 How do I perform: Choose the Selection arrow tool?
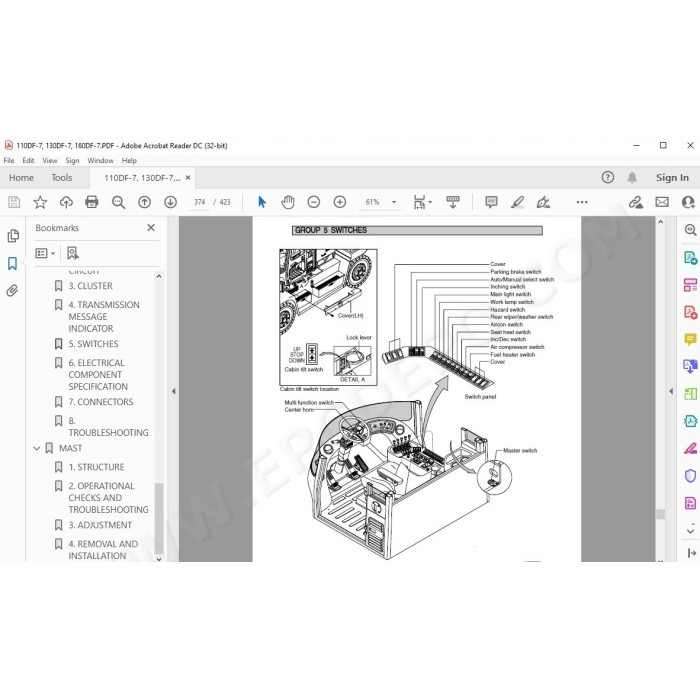coord(262,202)
